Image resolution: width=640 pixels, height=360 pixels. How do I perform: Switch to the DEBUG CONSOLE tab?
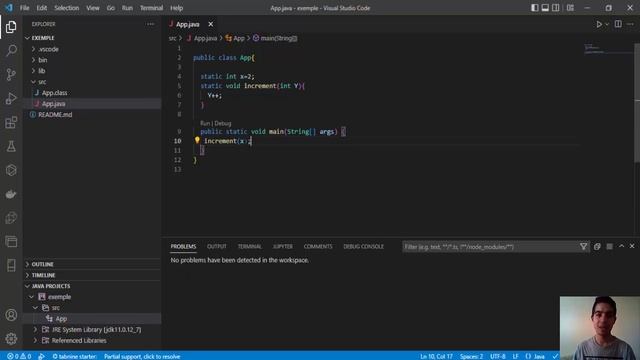[363, 247]
